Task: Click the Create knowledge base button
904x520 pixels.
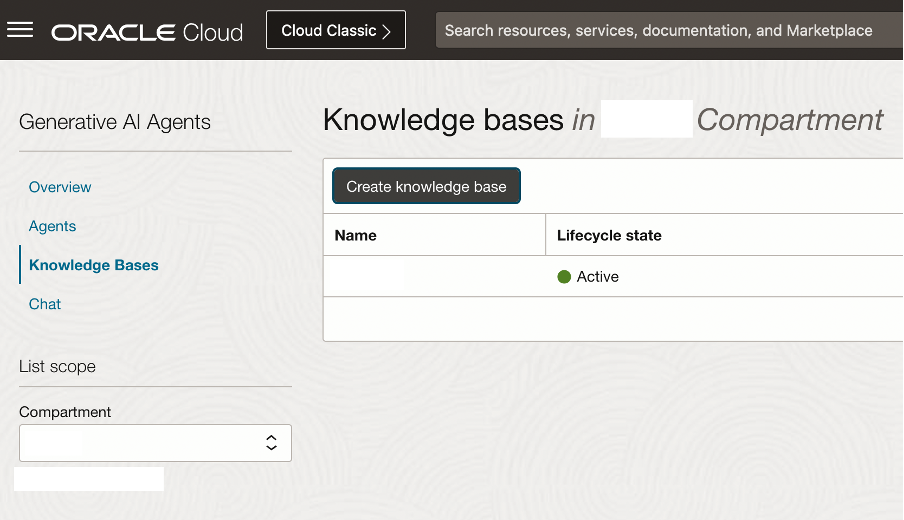Action: [x=426, y=186]
